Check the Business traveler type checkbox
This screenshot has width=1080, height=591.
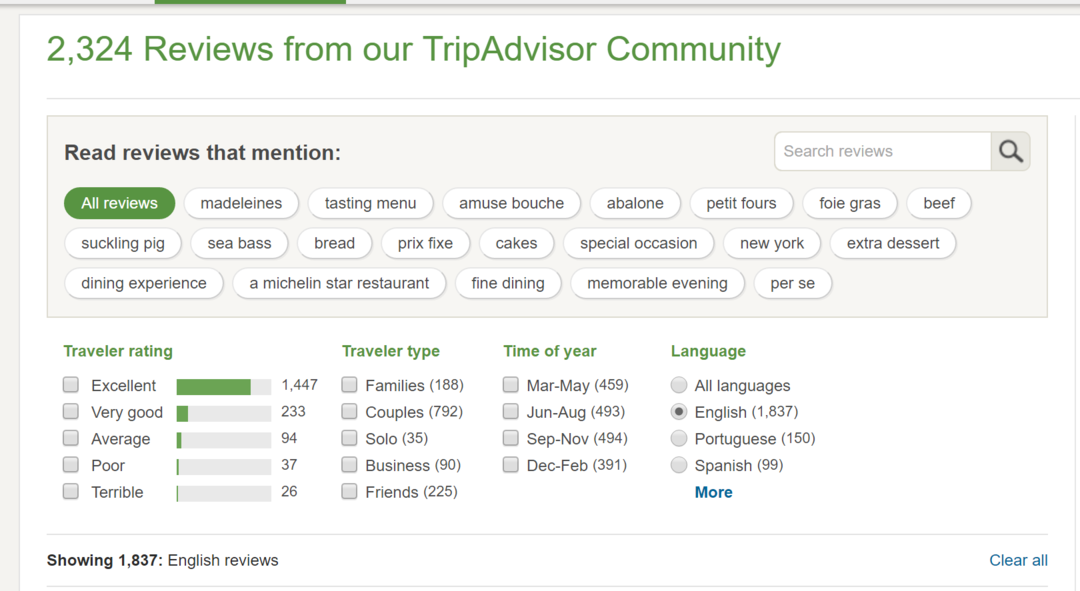click(349, 464)
